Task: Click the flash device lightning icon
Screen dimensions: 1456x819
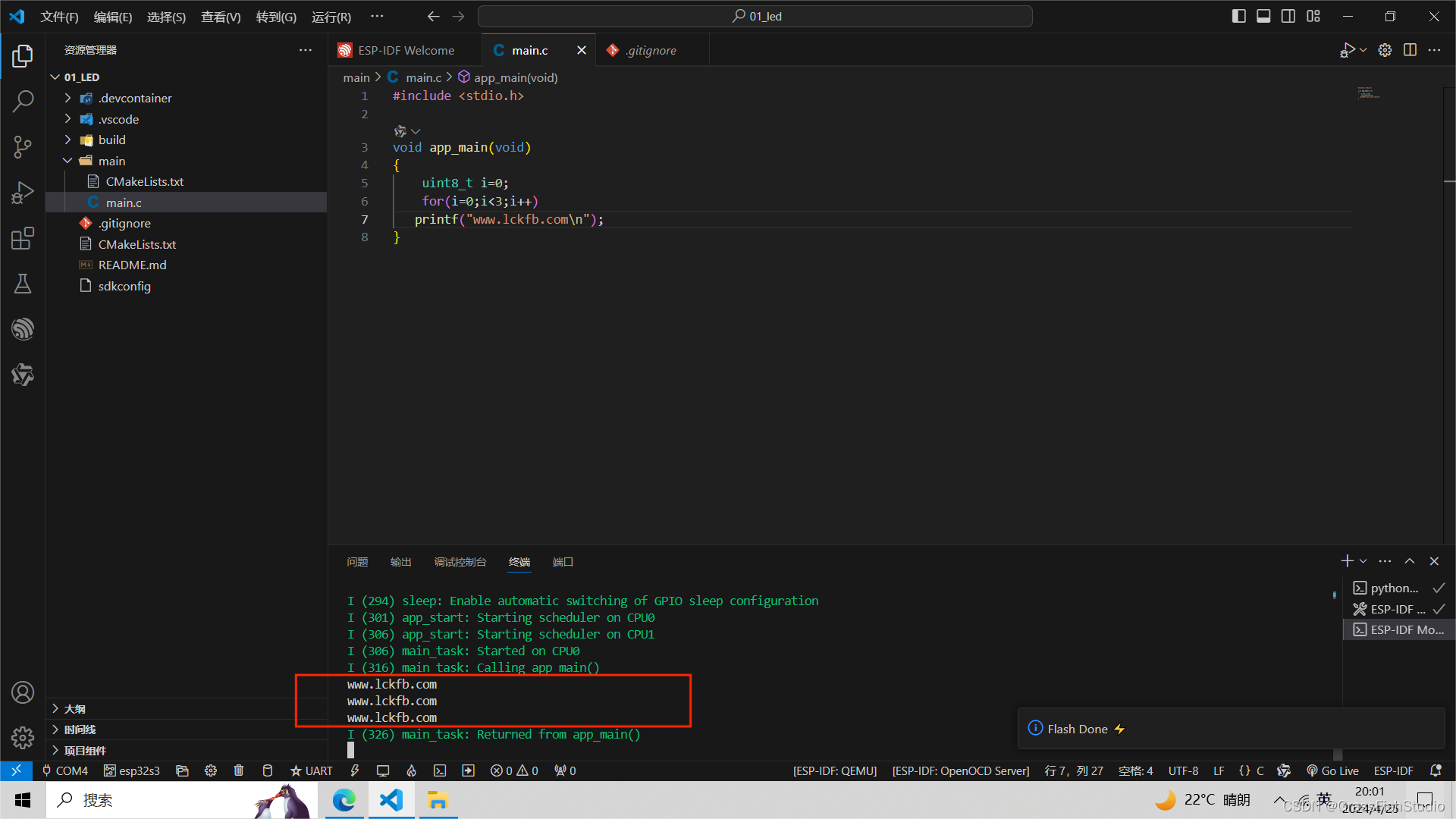Action: 354,770
